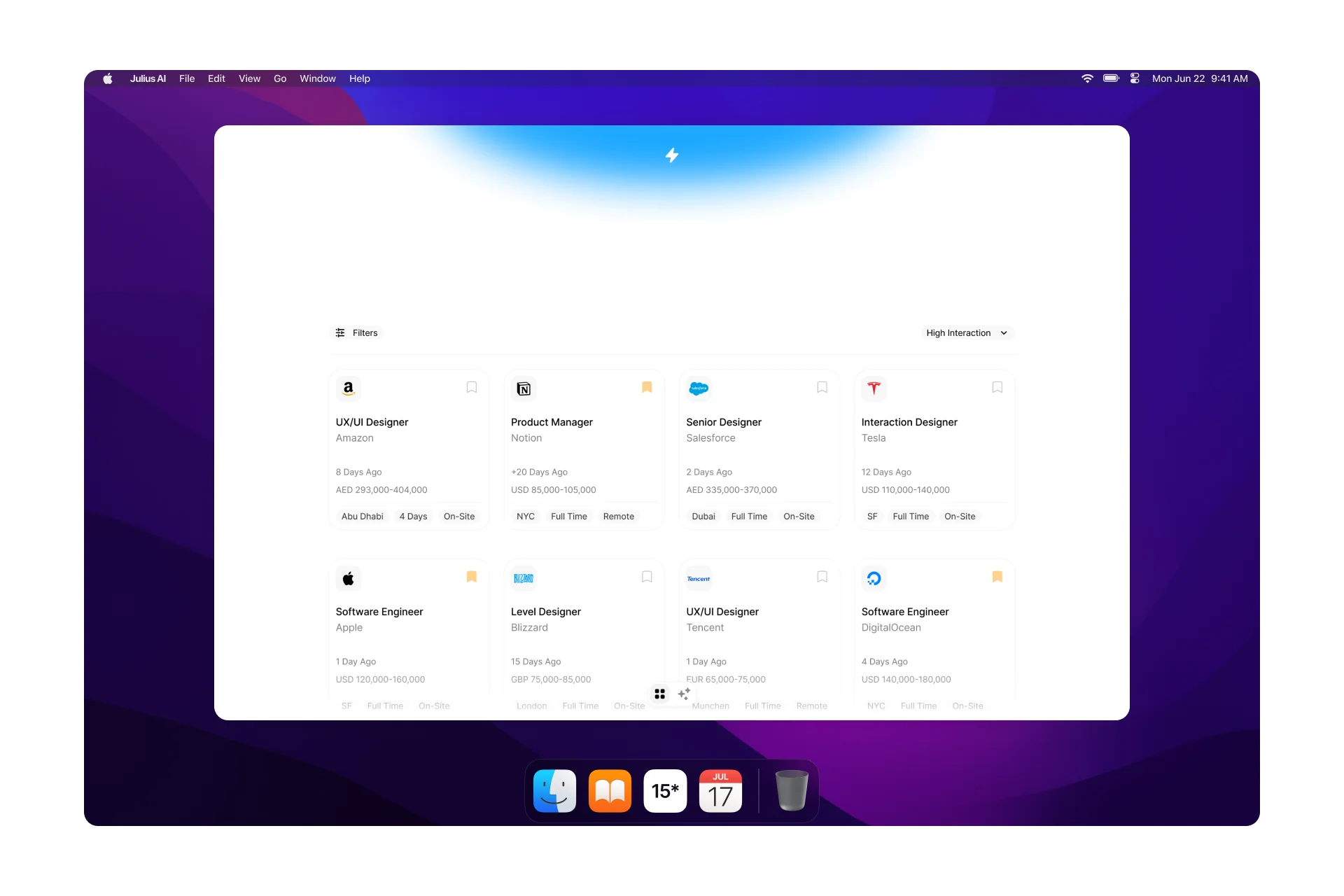The width and height of the screenshot is (1344, 896).
Task: Select the 4 Days tag
Action: (413, 517)
